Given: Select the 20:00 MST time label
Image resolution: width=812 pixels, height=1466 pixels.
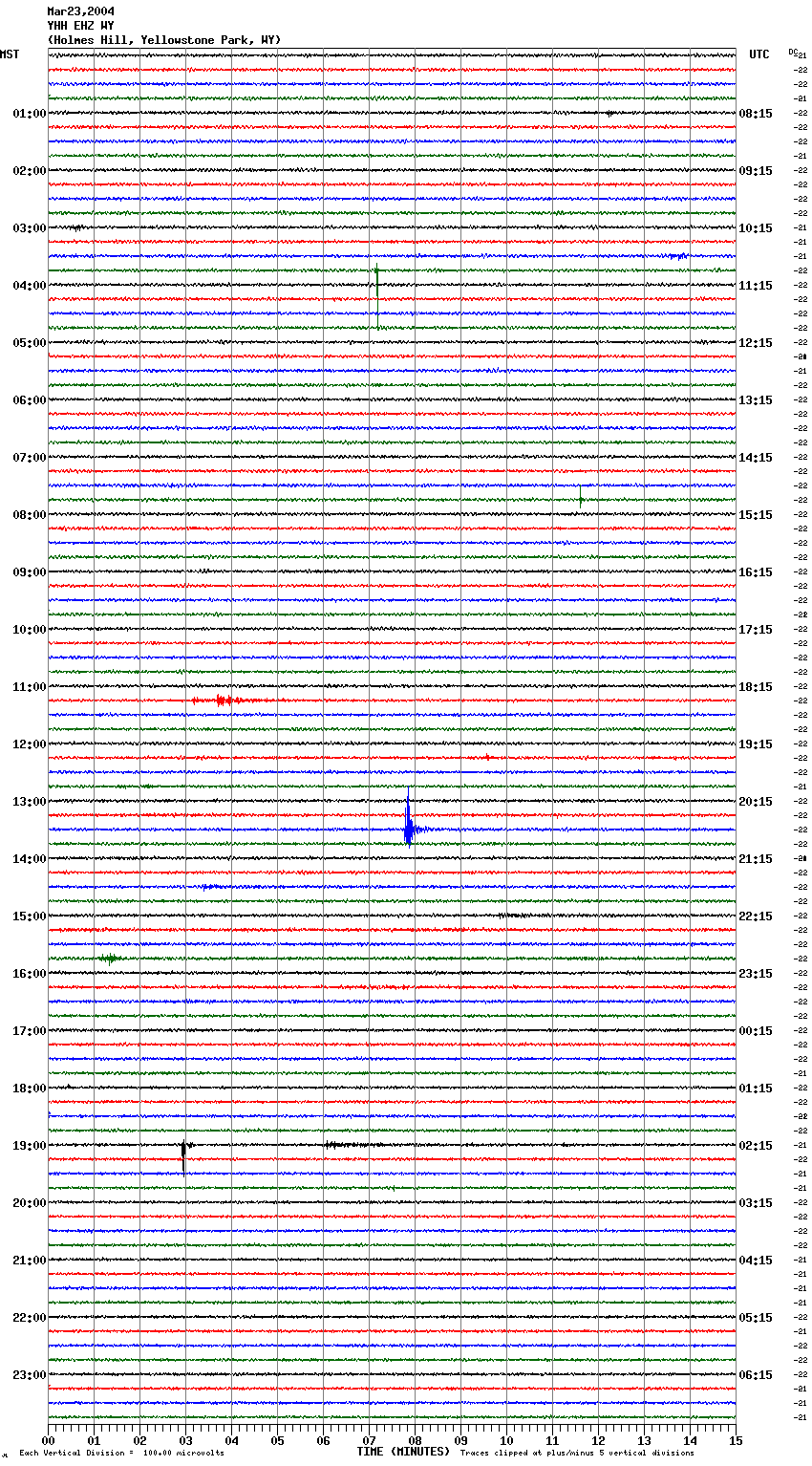Looking at the screenshot, I should (30, 1203).
